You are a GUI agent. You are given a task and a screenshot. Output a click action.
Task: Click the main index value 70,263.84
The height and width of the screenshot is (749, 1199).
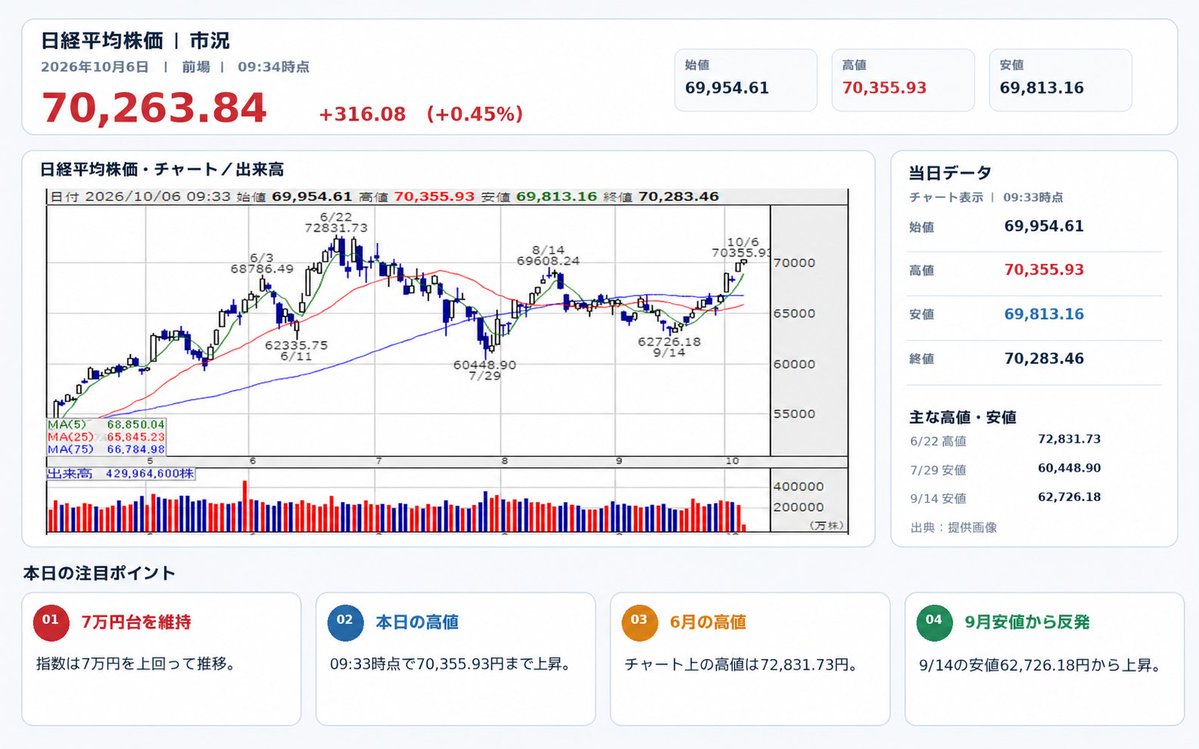pos(154,108)
